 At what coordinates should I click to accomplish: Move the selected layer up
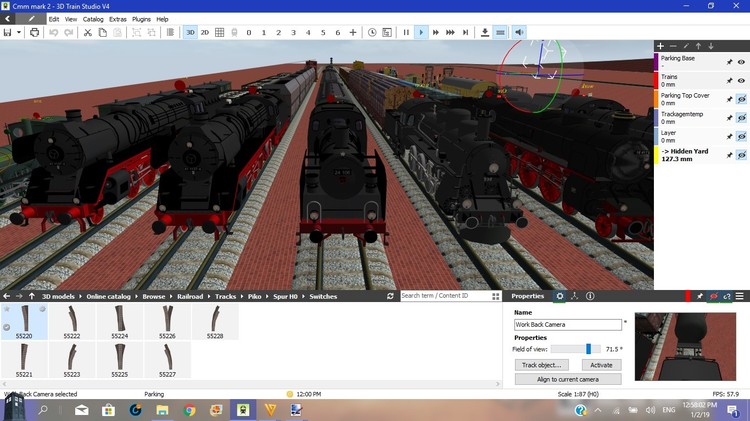698,46
